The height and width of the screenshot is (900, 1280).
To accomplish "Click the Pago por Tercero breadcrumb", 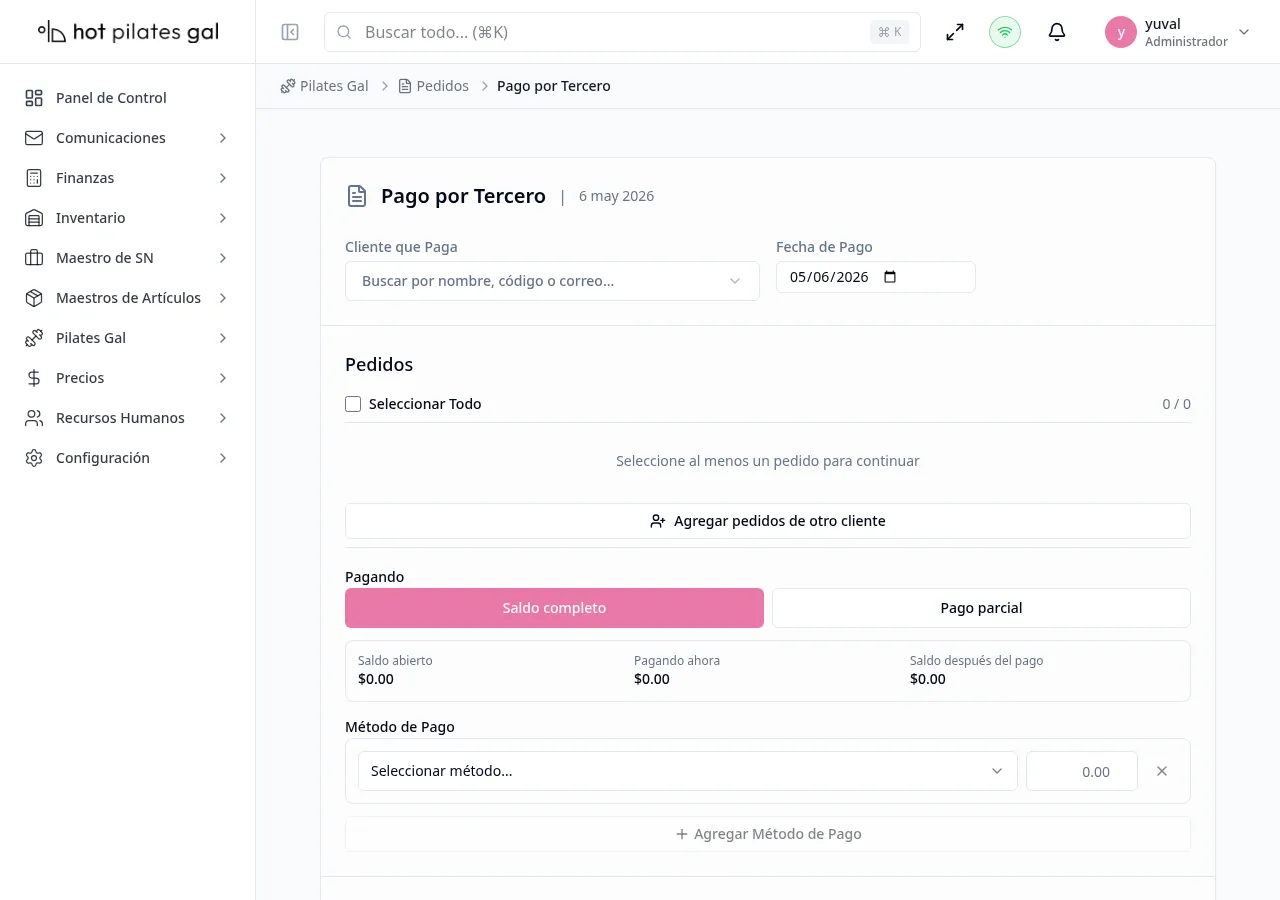I will 554,86.
